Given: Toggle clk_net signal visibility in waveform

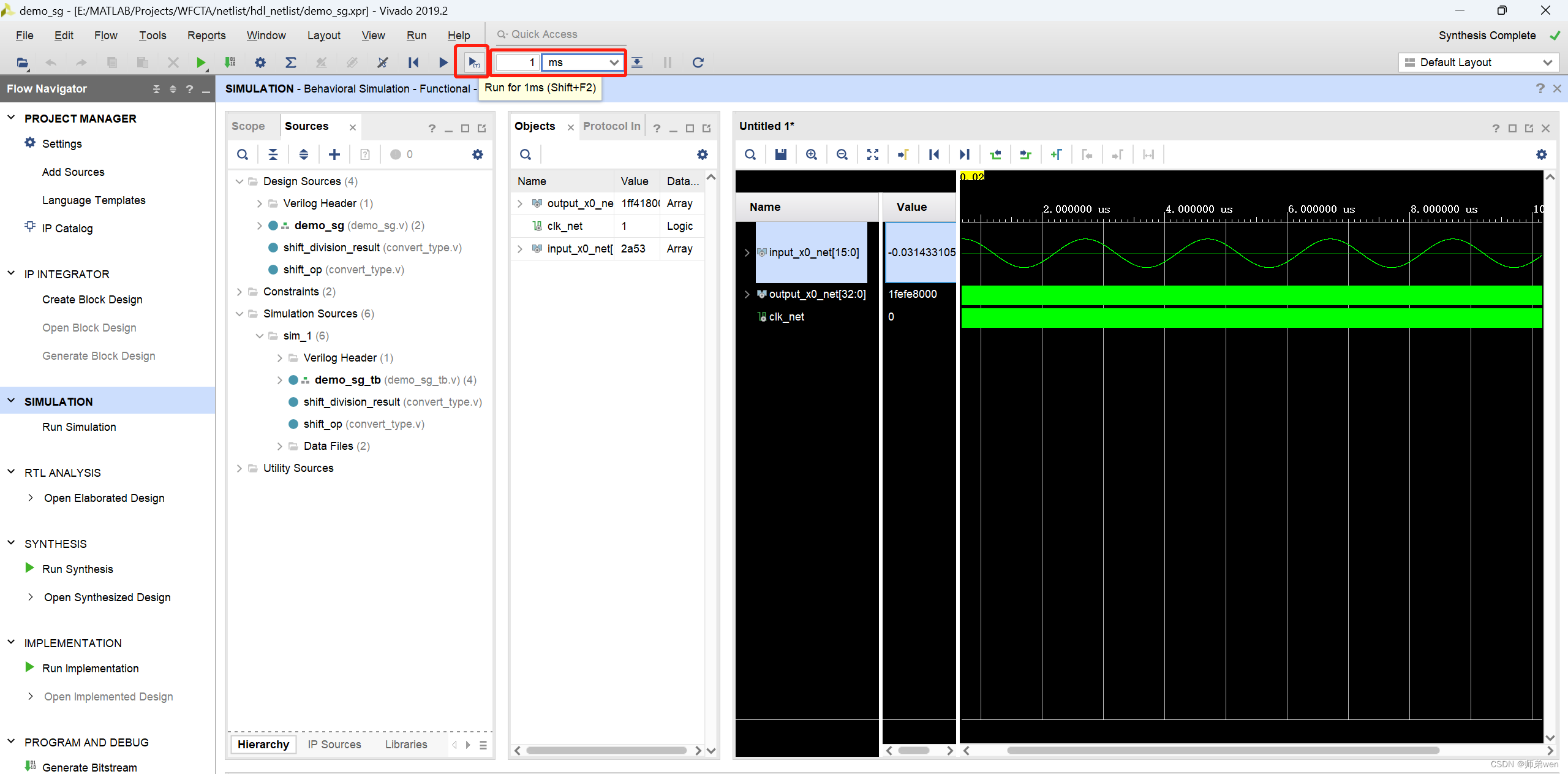Looking at the screenshot, I should coord(787,317).
